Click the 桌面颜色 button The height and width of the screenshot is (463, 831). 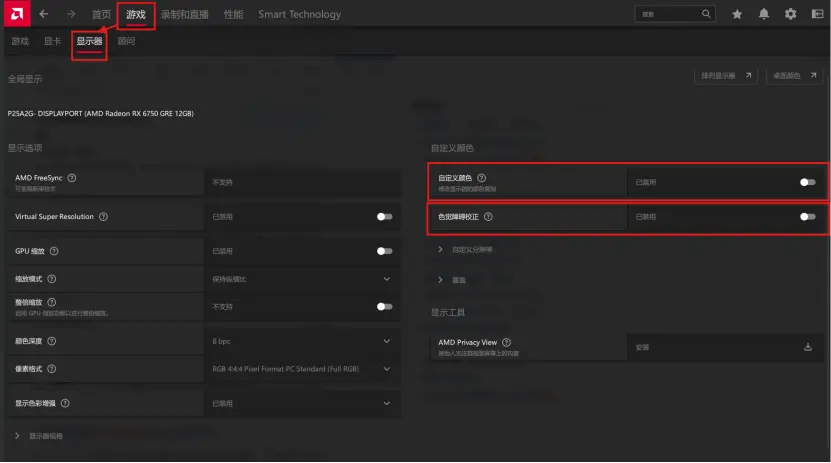795,76
